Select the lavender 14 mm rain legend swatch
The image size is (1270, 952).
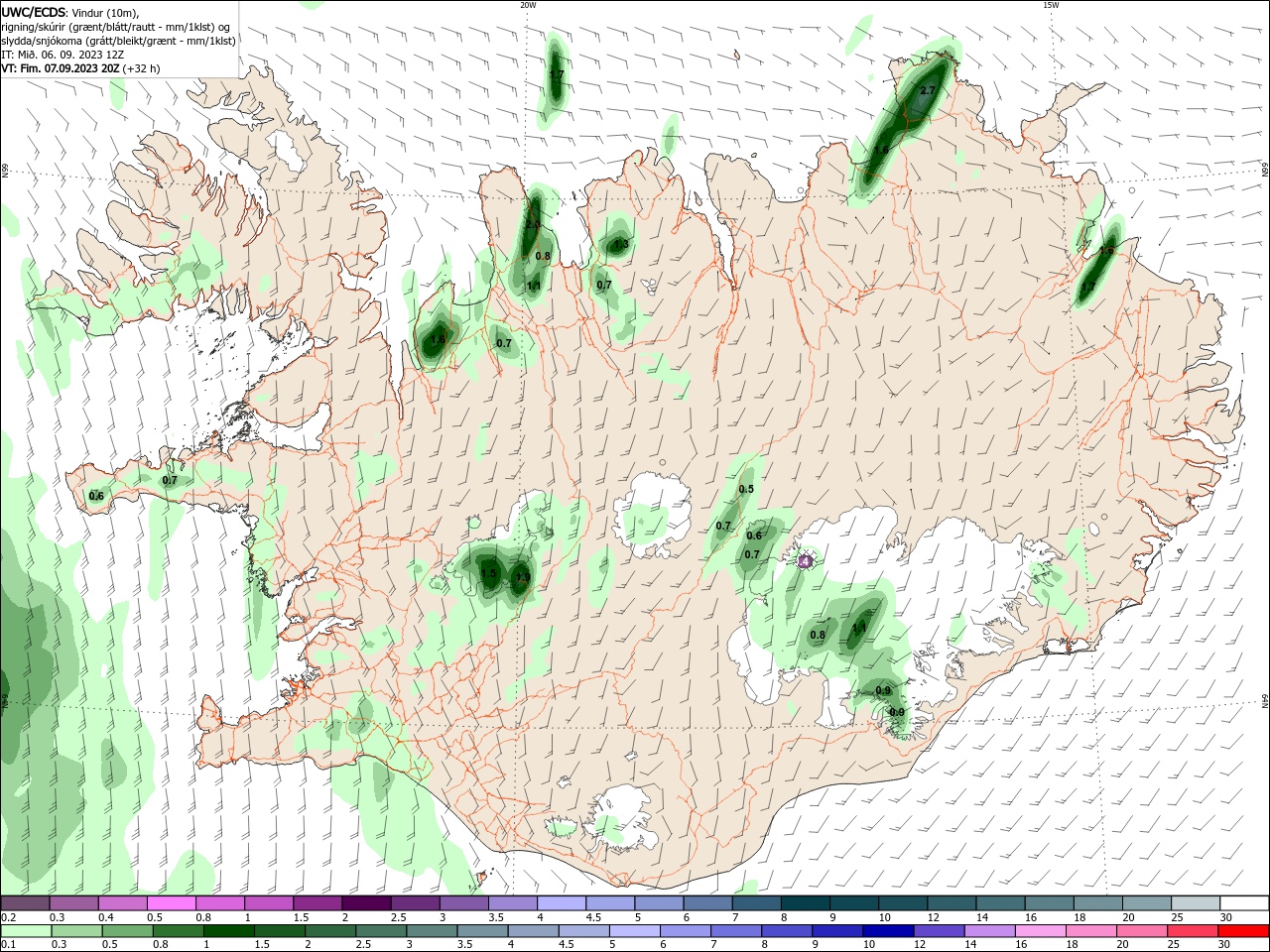point(989,931)
